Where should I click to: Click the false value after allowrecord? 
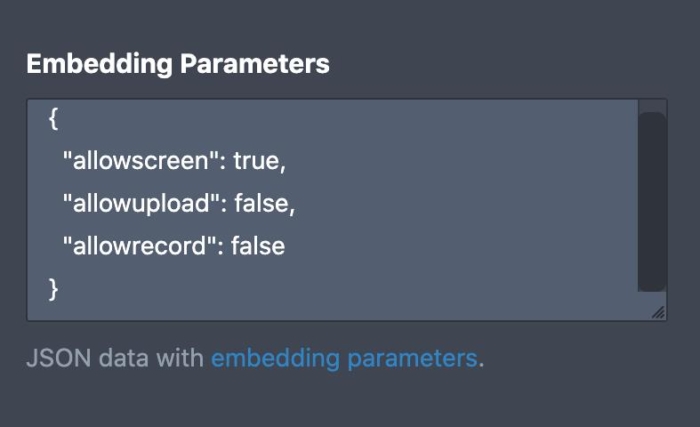(x=258, y=245)
